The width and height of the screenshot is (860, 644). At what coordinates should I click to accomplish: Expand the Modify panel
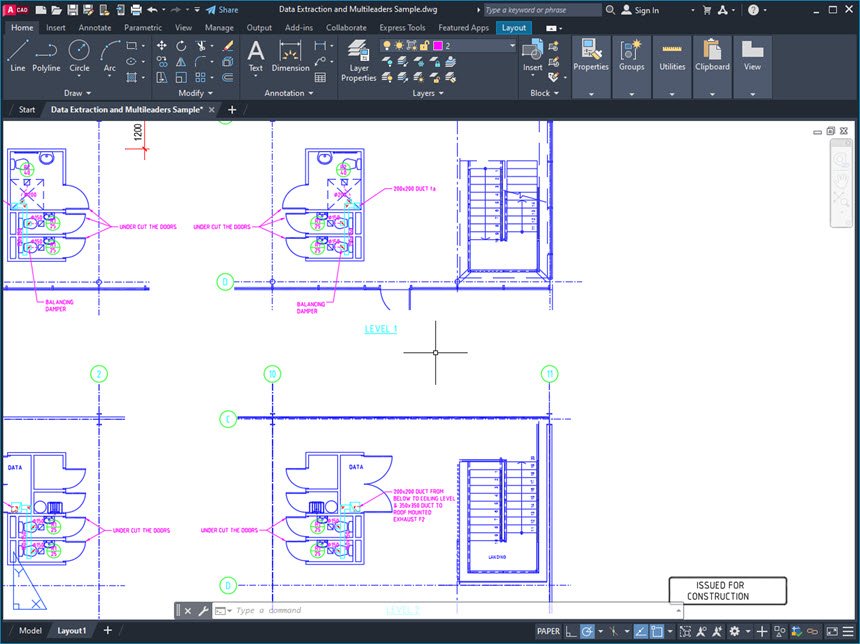(196, 93)
